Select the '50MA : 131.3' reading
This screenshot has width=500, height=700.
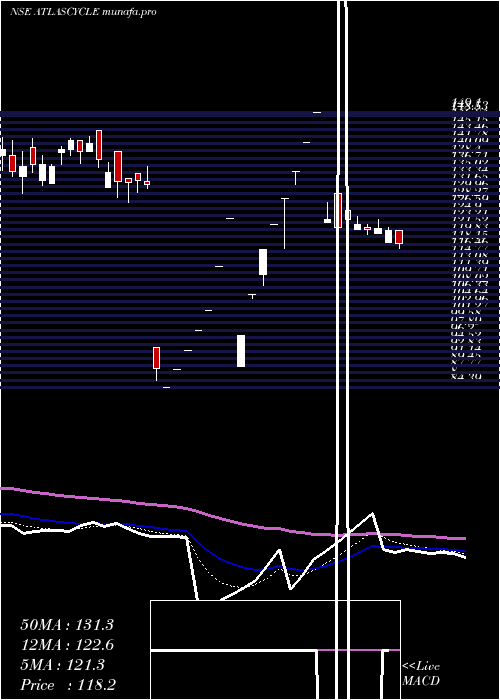point(67,625)
